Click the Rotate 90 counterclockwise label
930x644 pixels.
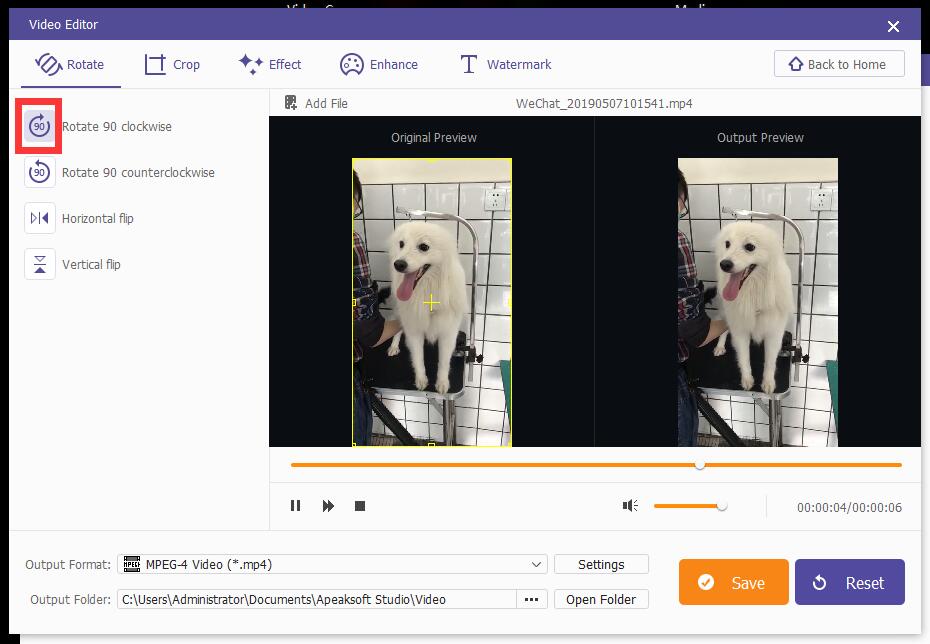[x=138, y=173]
